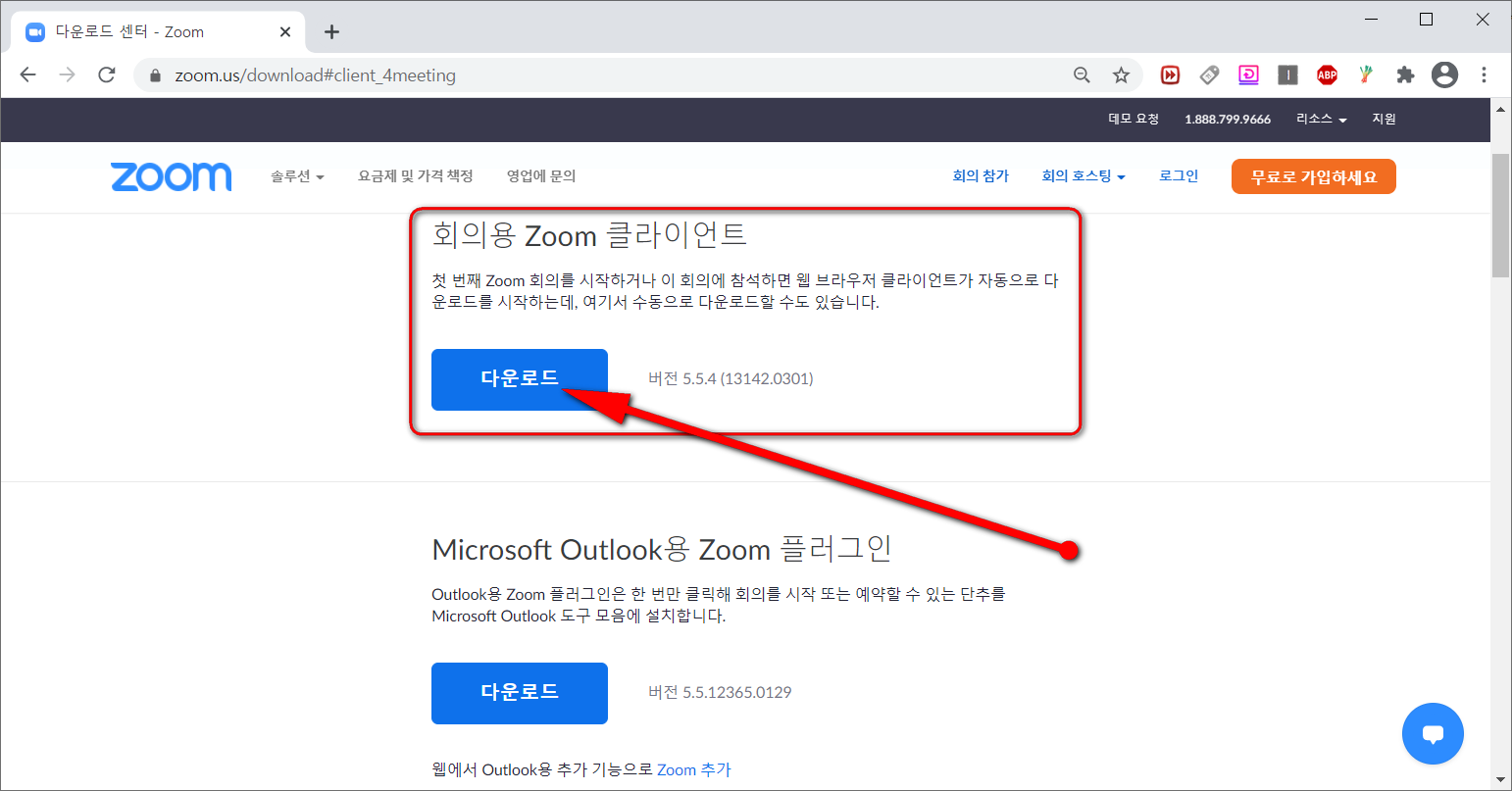
Task: Open the AdBlock Plus extension
Action: point(1327,74)
